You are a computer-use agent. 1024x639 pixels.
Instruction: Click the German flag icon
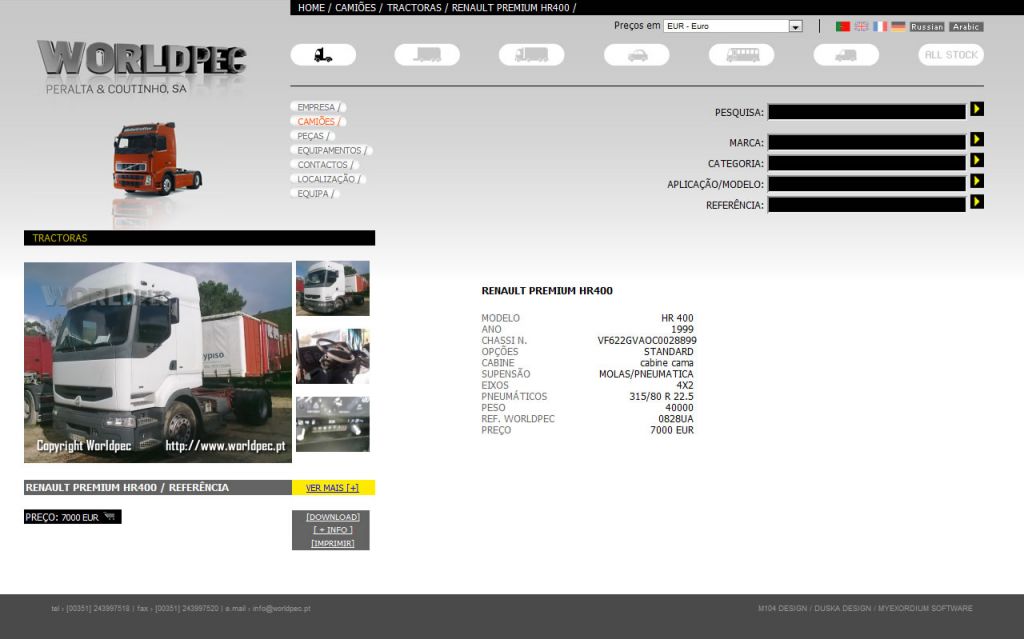point(898,27)
